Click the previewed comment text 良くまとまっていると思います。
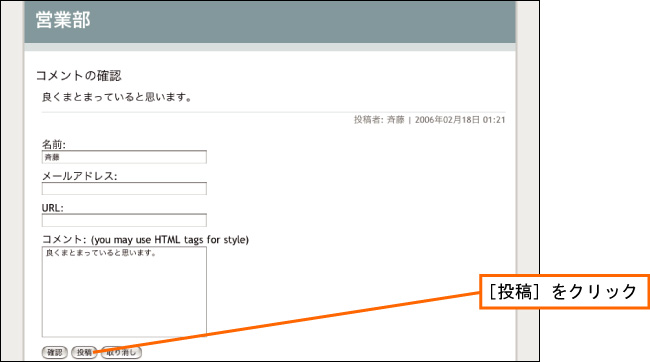 coord(116,97)
